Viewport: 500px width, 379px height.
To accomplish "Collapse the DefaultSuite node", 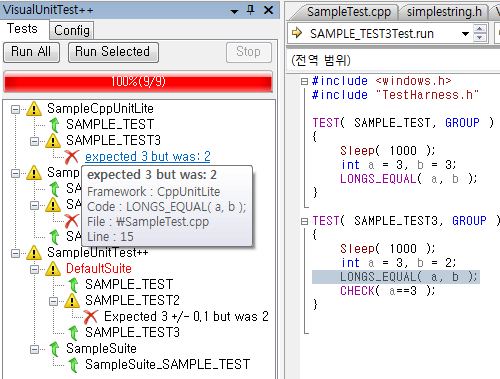I will click(x=34, y=269).
